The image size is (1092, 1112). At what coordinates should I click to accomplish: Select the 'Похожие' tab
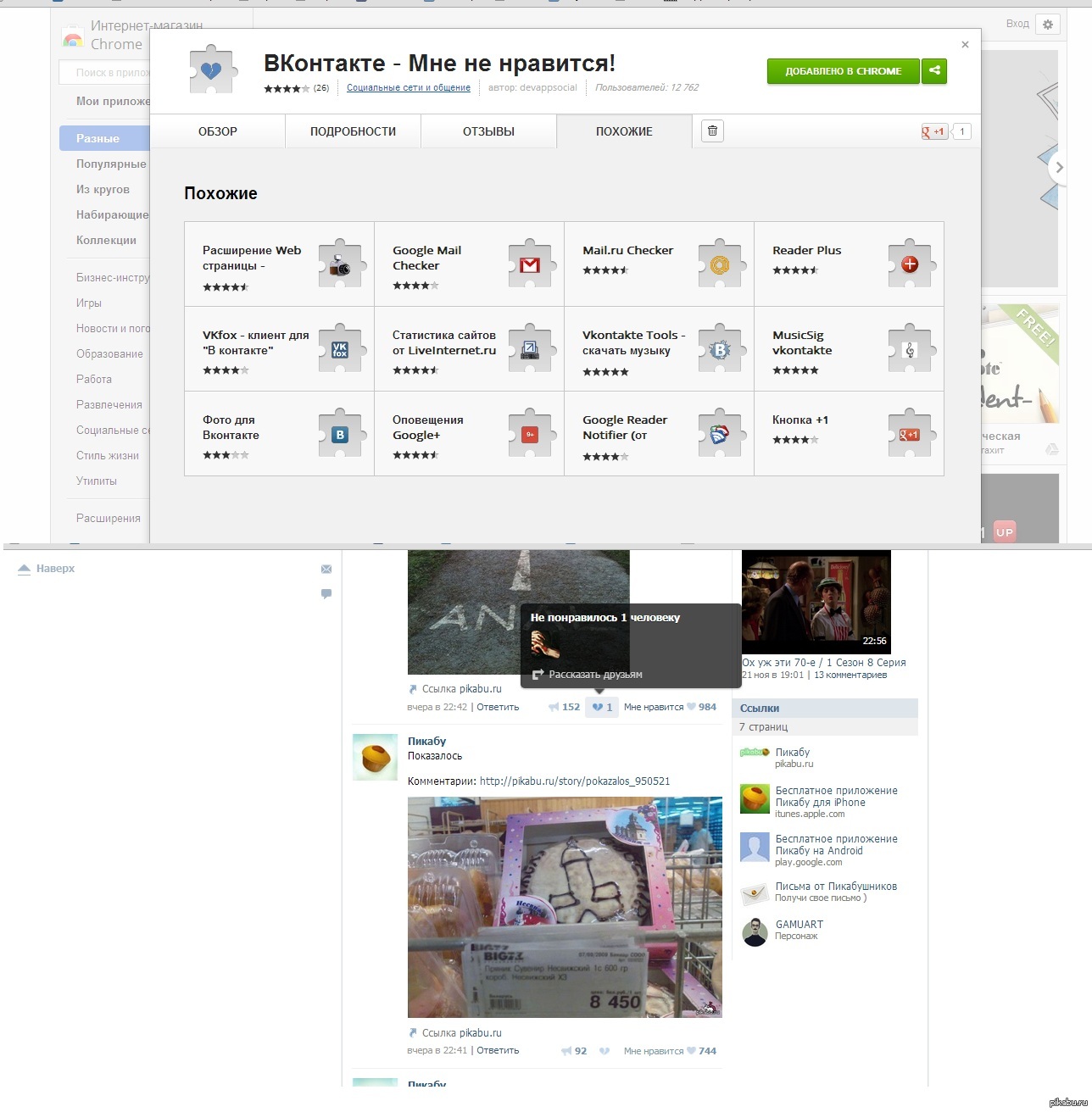click(x=624, y=131)
